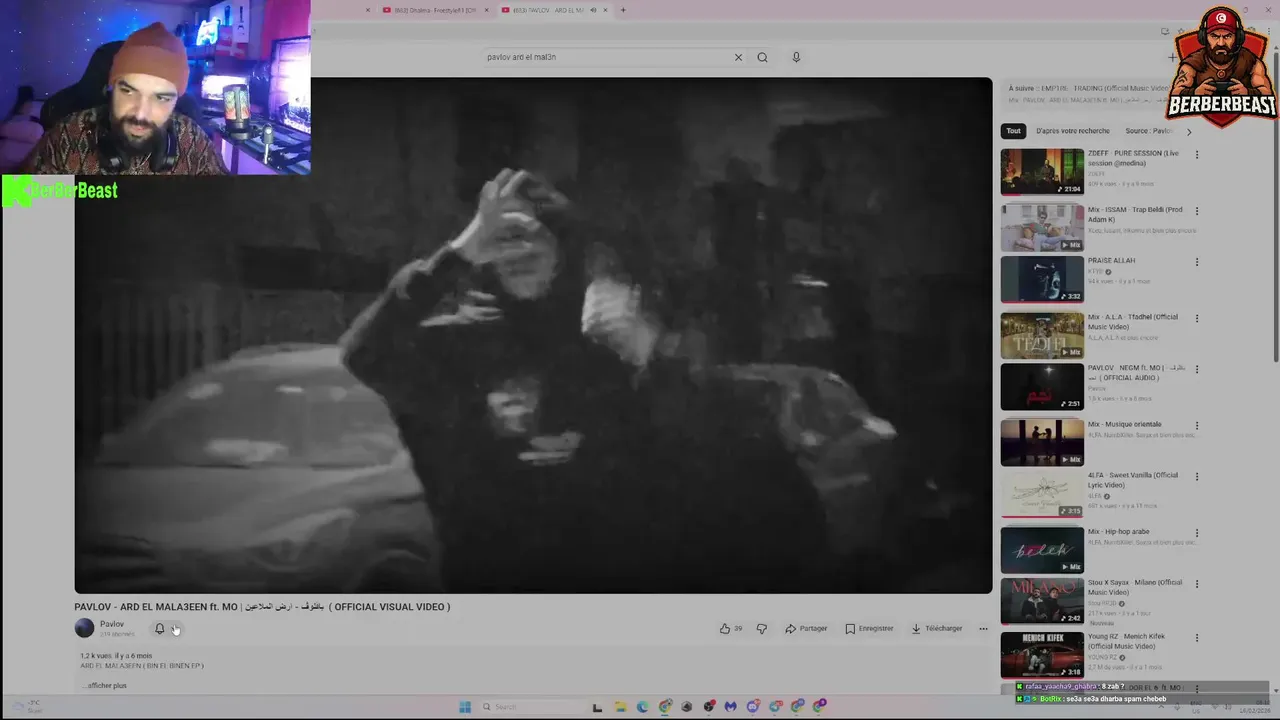
Task: Save video with Enregistrer button
Action: tap(869, 628)
